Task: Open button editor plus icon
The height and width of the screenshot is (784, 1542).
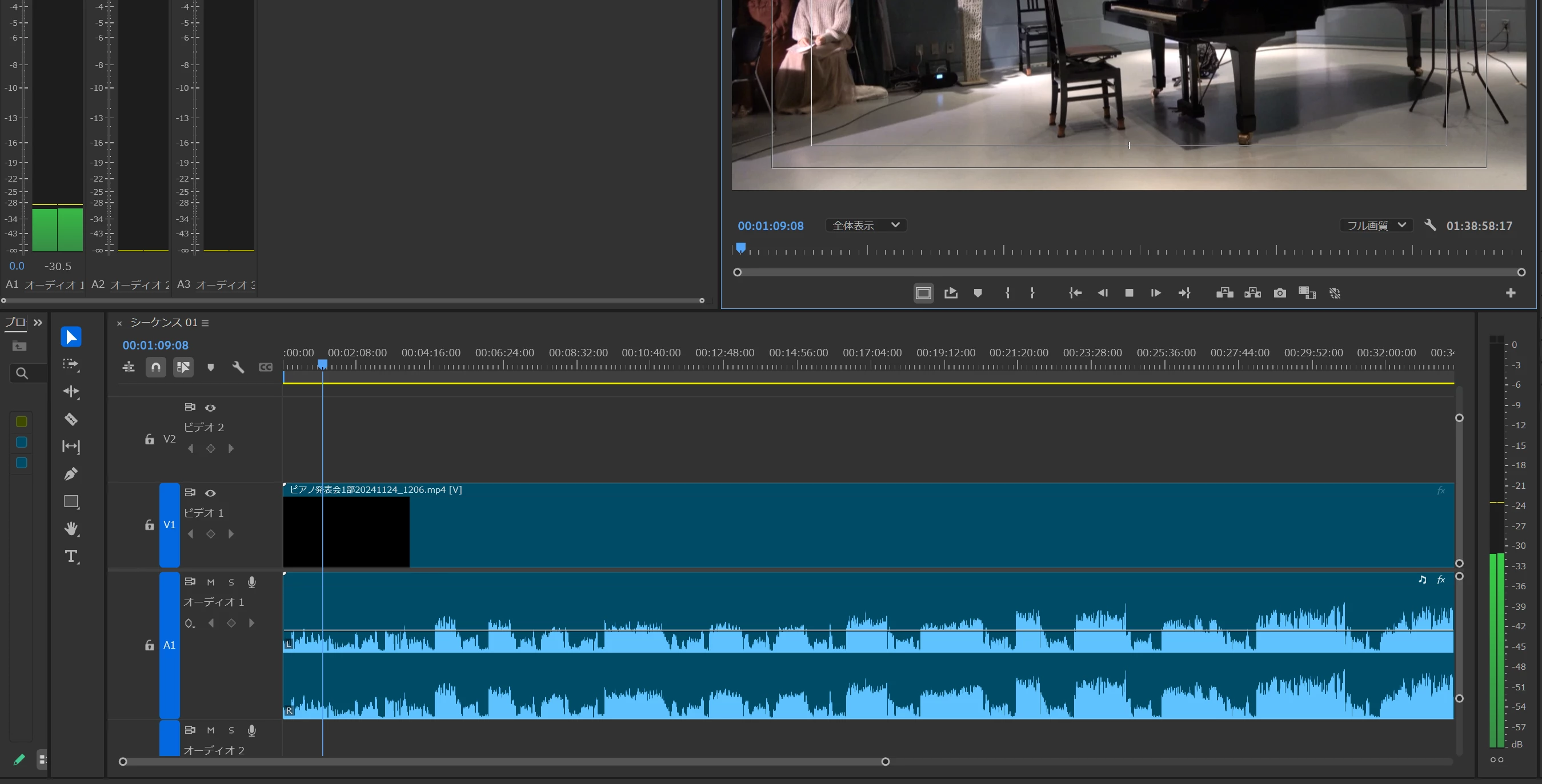Action: point(1510,293)
